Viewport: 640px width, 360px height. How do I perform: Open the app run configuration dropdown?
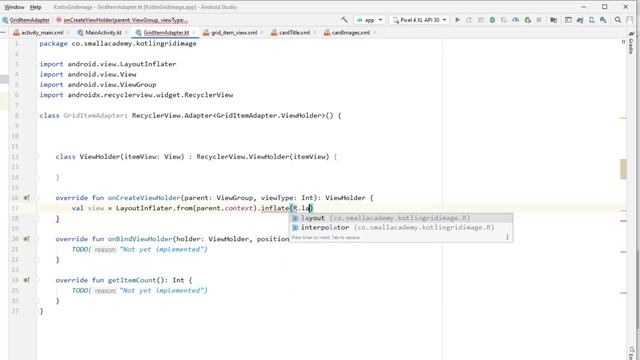tap(369, 20)
